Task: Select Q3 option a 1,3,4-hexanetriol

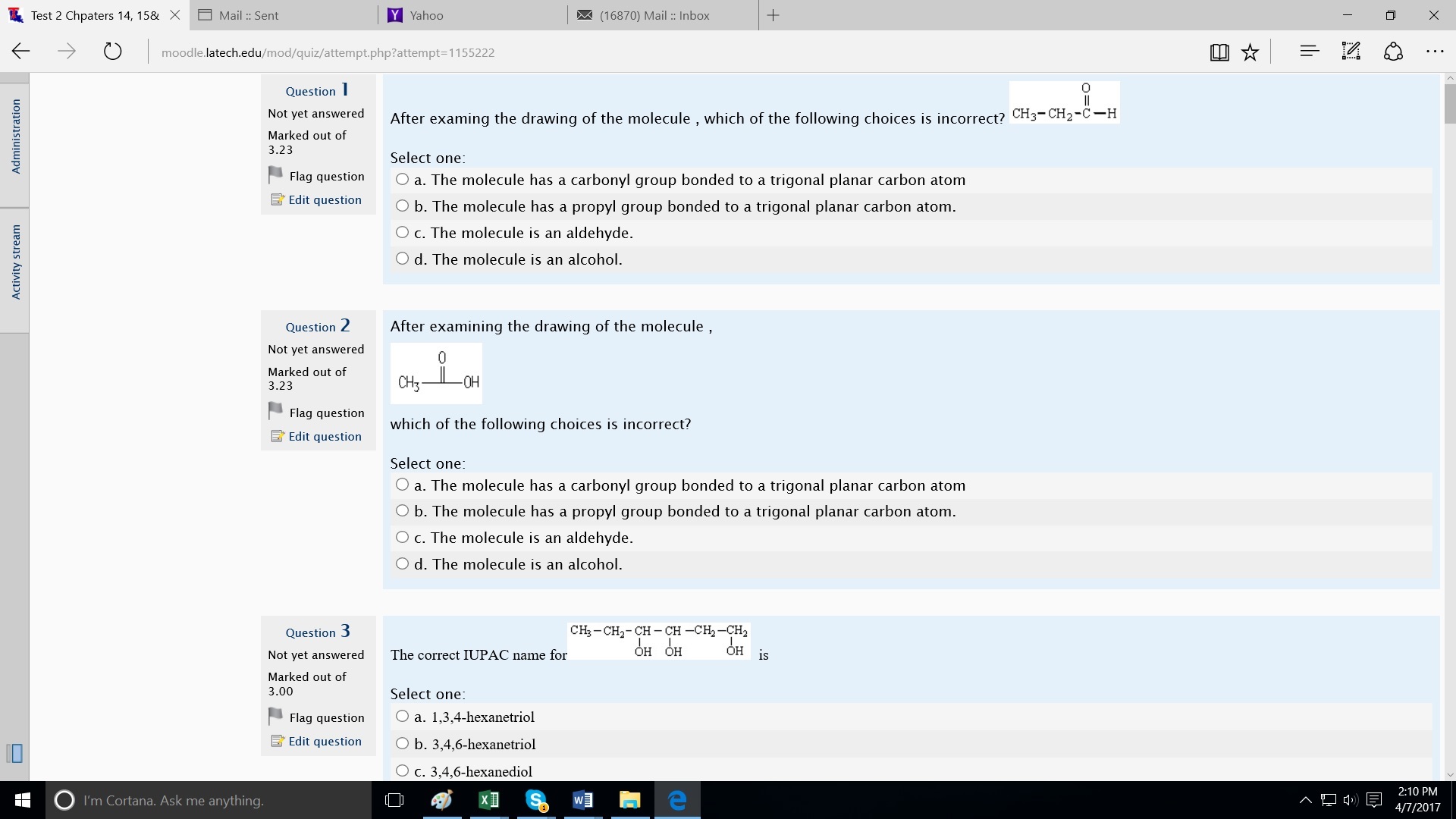Action: 402,716
